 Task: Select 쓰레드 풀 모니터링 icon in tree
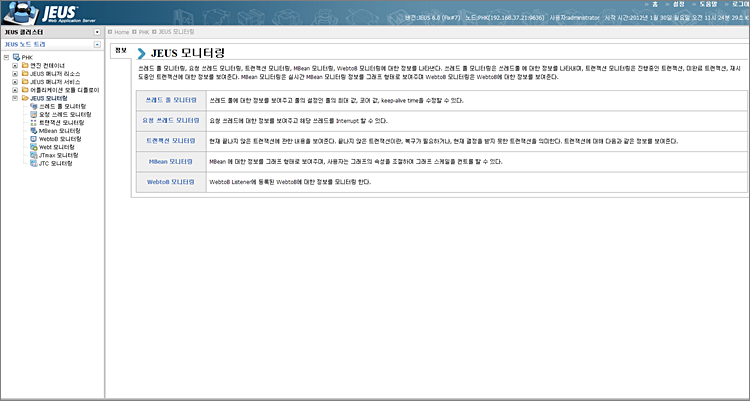33,106
